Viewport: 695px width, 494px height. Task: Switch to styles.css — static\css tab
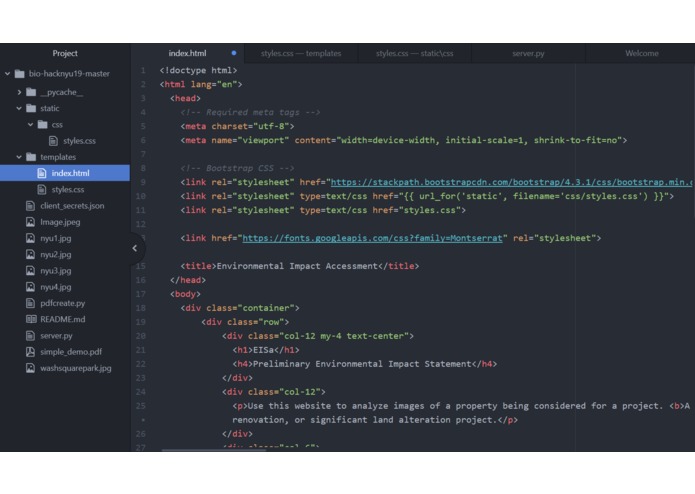click(x=414, y=54)
